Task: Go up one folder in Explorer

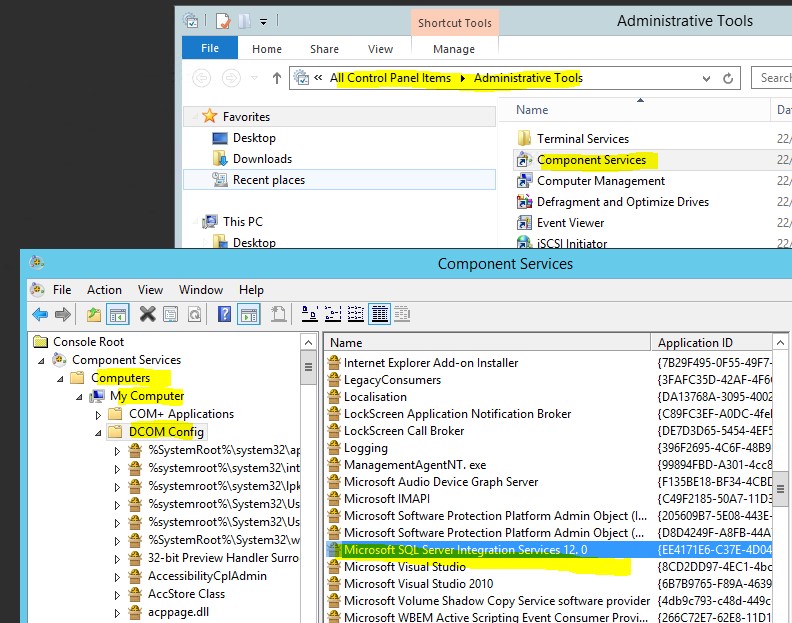Action: click(x=276, y=78)
